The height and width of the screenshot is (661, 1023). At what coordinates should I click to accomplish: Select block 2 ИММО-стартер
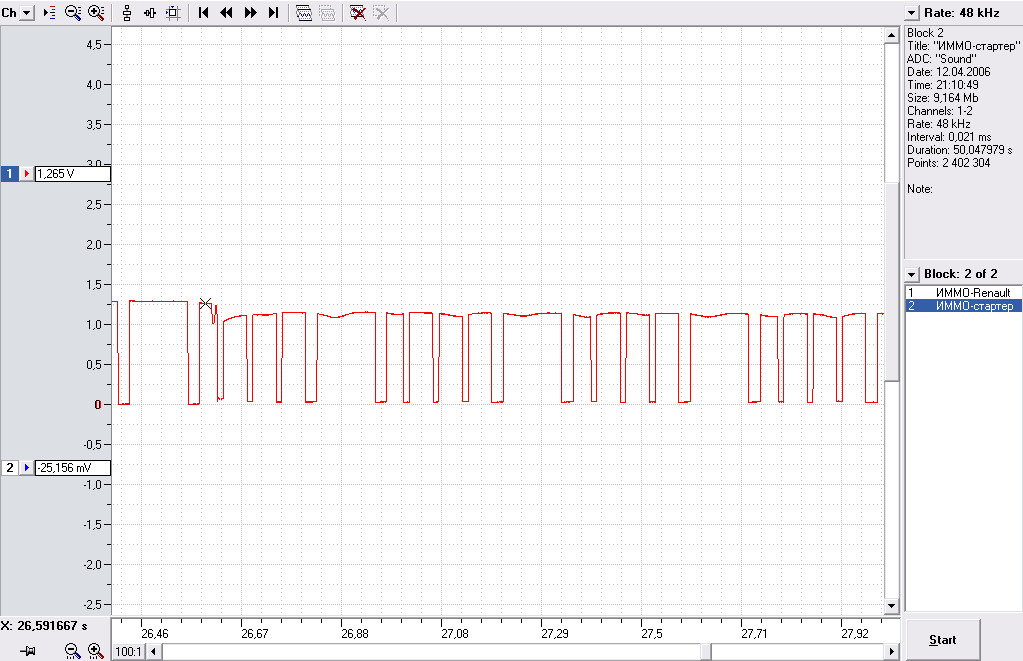(963, 306)
